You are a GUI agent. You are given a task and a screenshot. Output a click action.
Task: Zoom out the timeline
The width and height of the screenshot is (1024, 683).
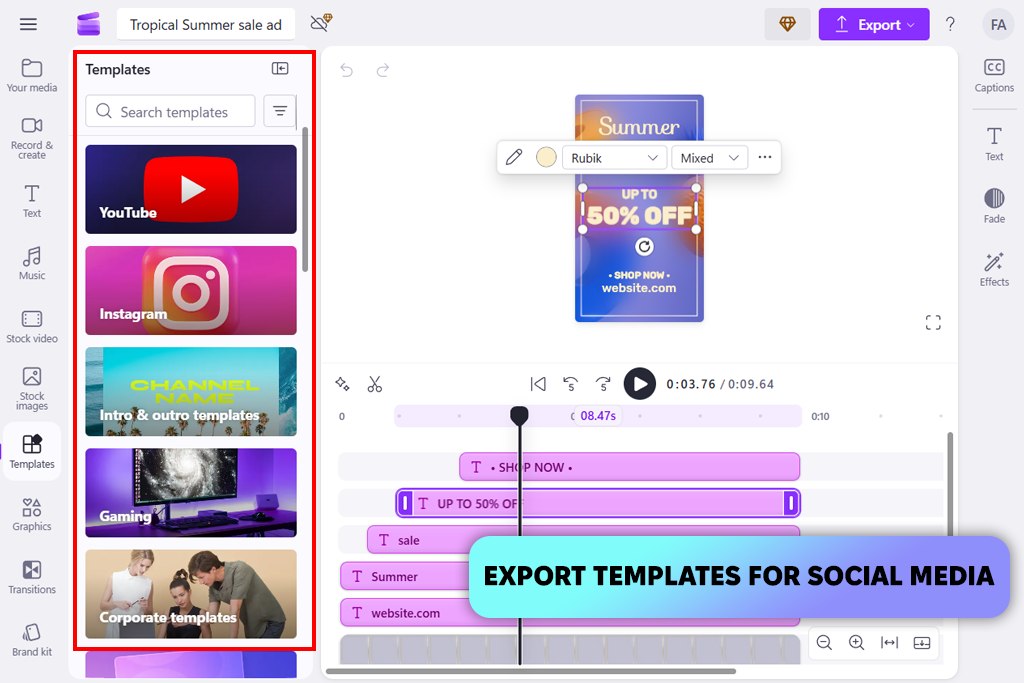[824, 643]
